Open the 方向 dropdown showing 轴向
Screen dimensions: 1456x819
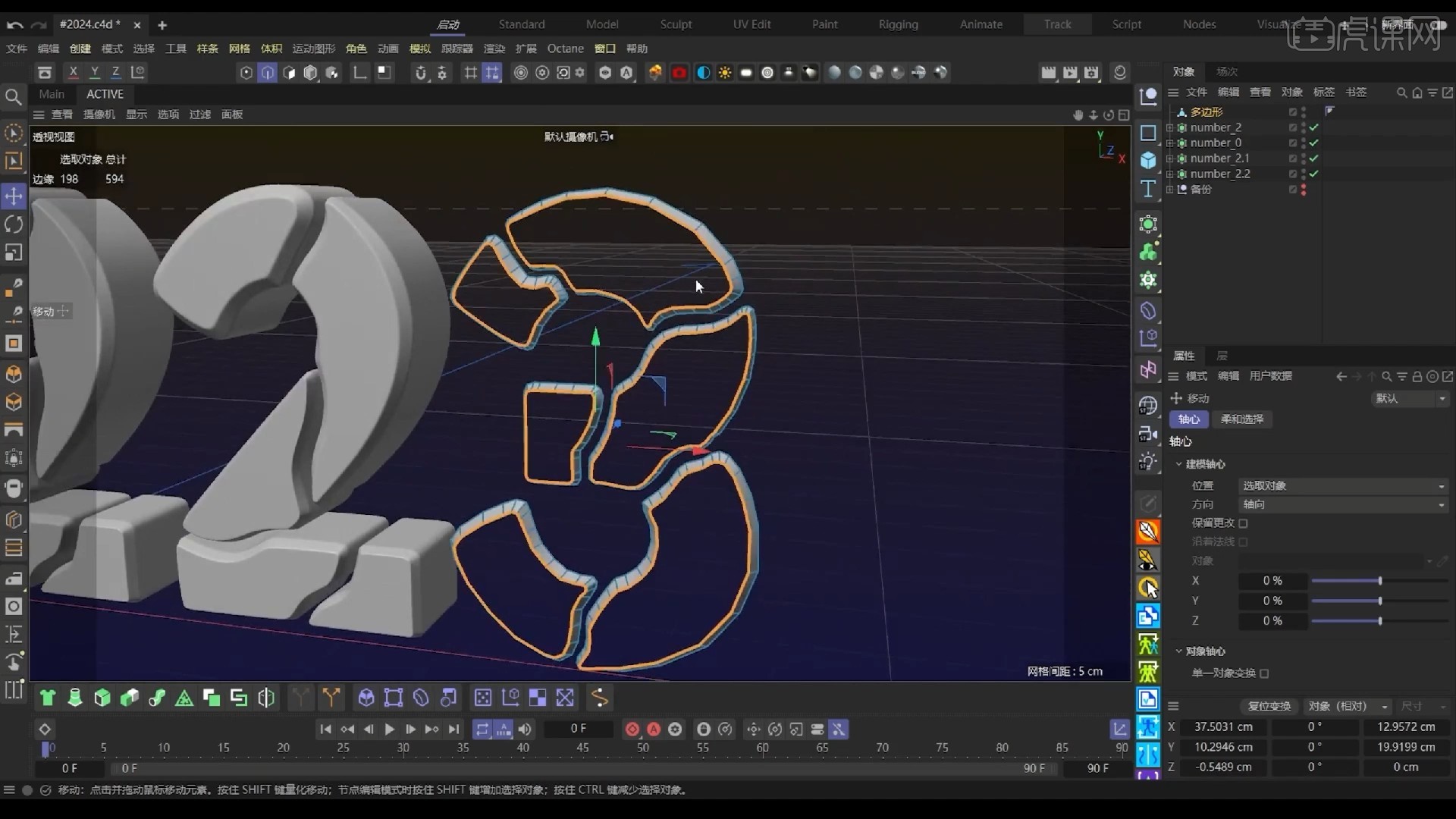1343,504
